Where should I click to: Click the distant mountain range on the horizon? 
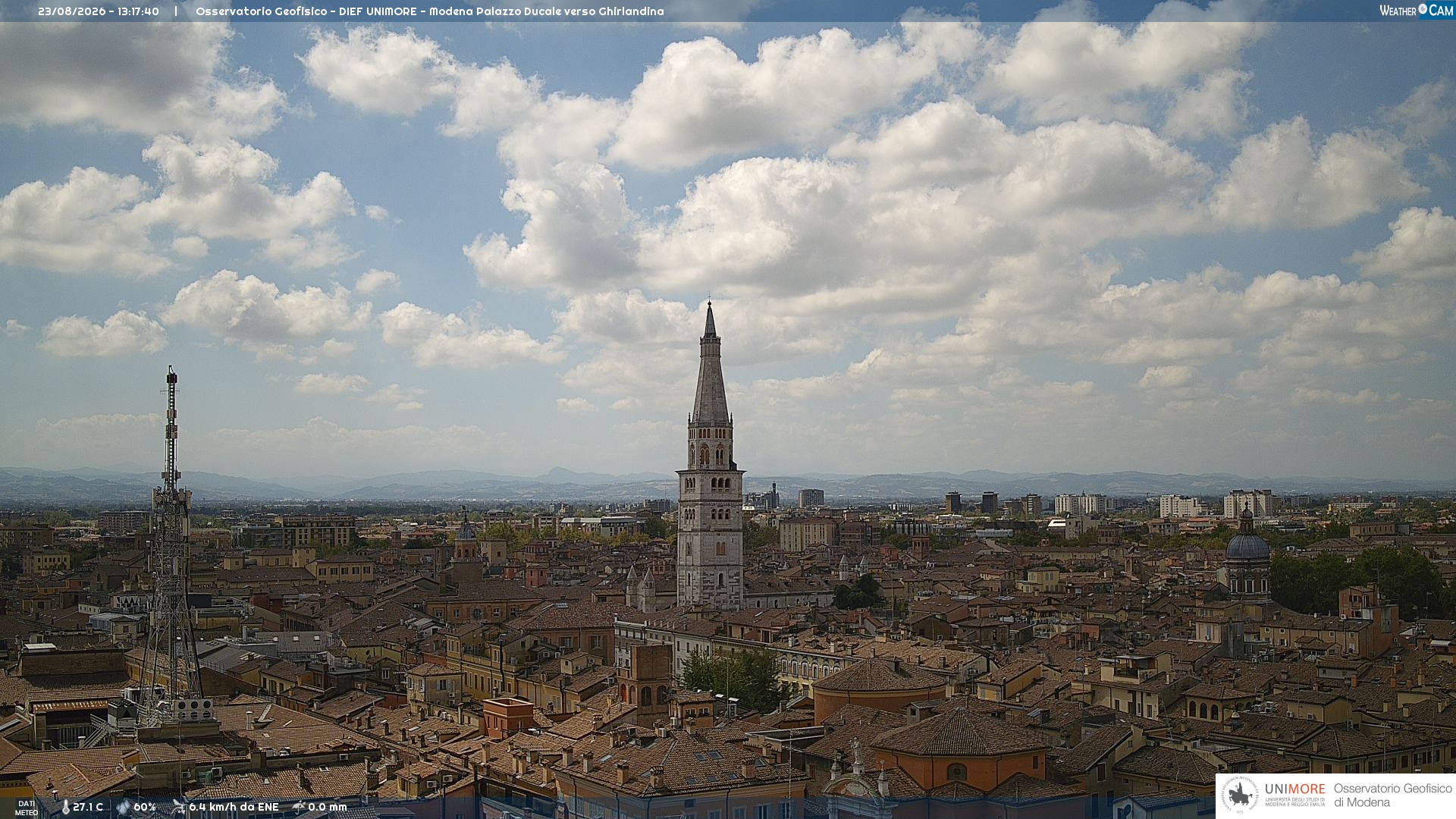coord(728,484)
